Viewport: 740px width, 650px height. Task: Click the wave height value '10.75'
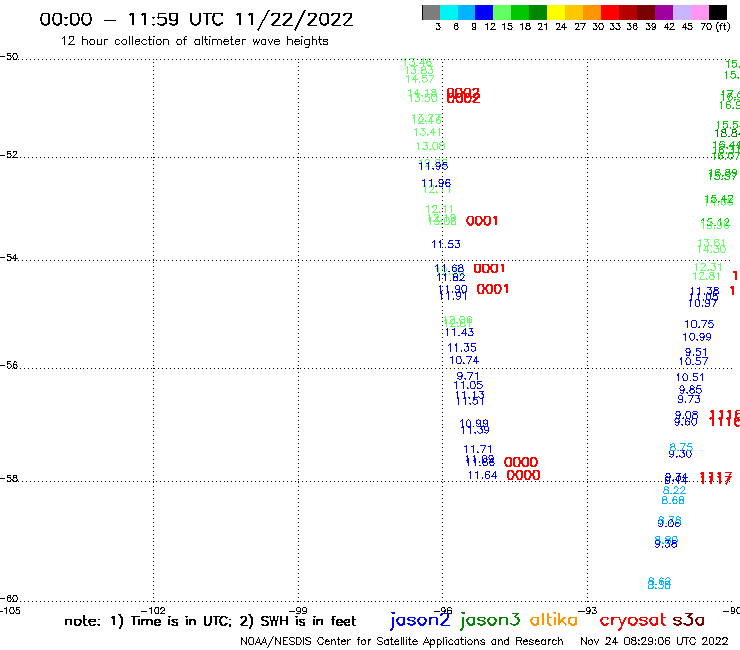tap(699, 324)
